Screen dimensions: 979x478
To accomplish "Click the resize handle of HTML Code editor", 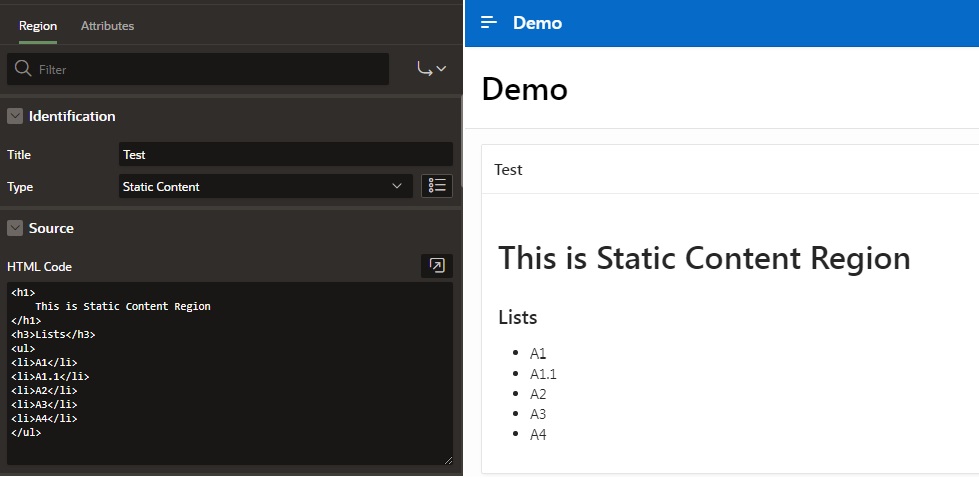I will [x=447, y=460].
